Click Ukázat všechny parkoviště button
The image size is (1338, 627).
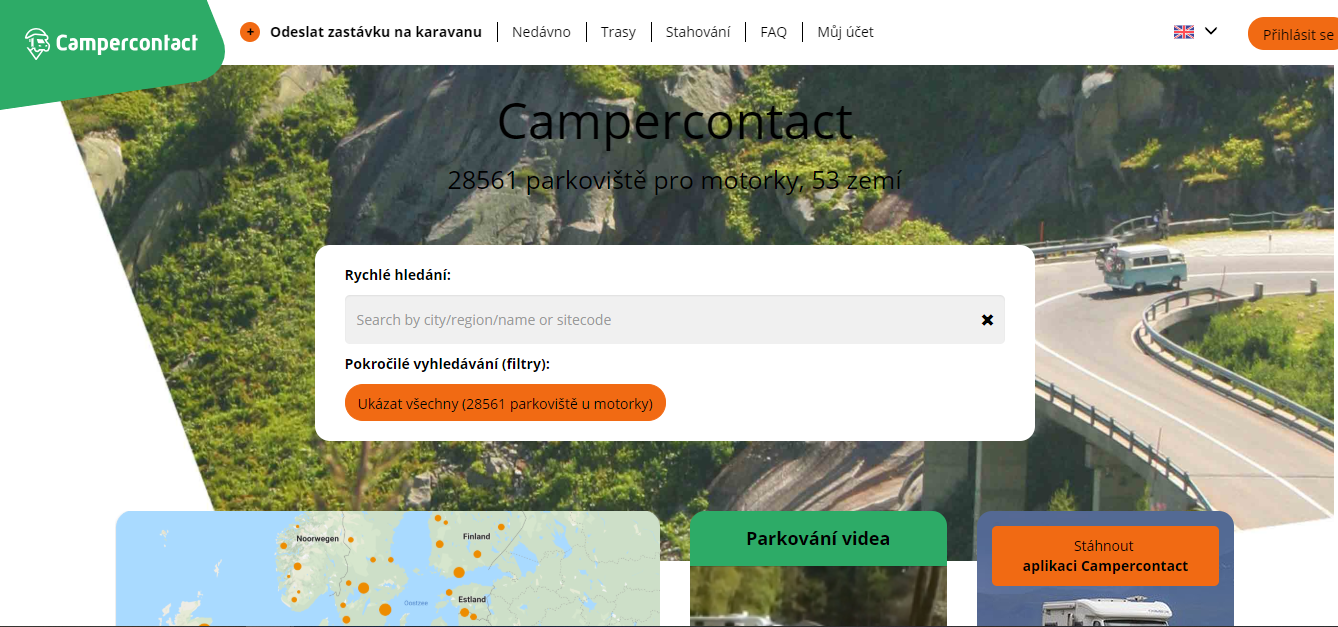coord(505,403)
